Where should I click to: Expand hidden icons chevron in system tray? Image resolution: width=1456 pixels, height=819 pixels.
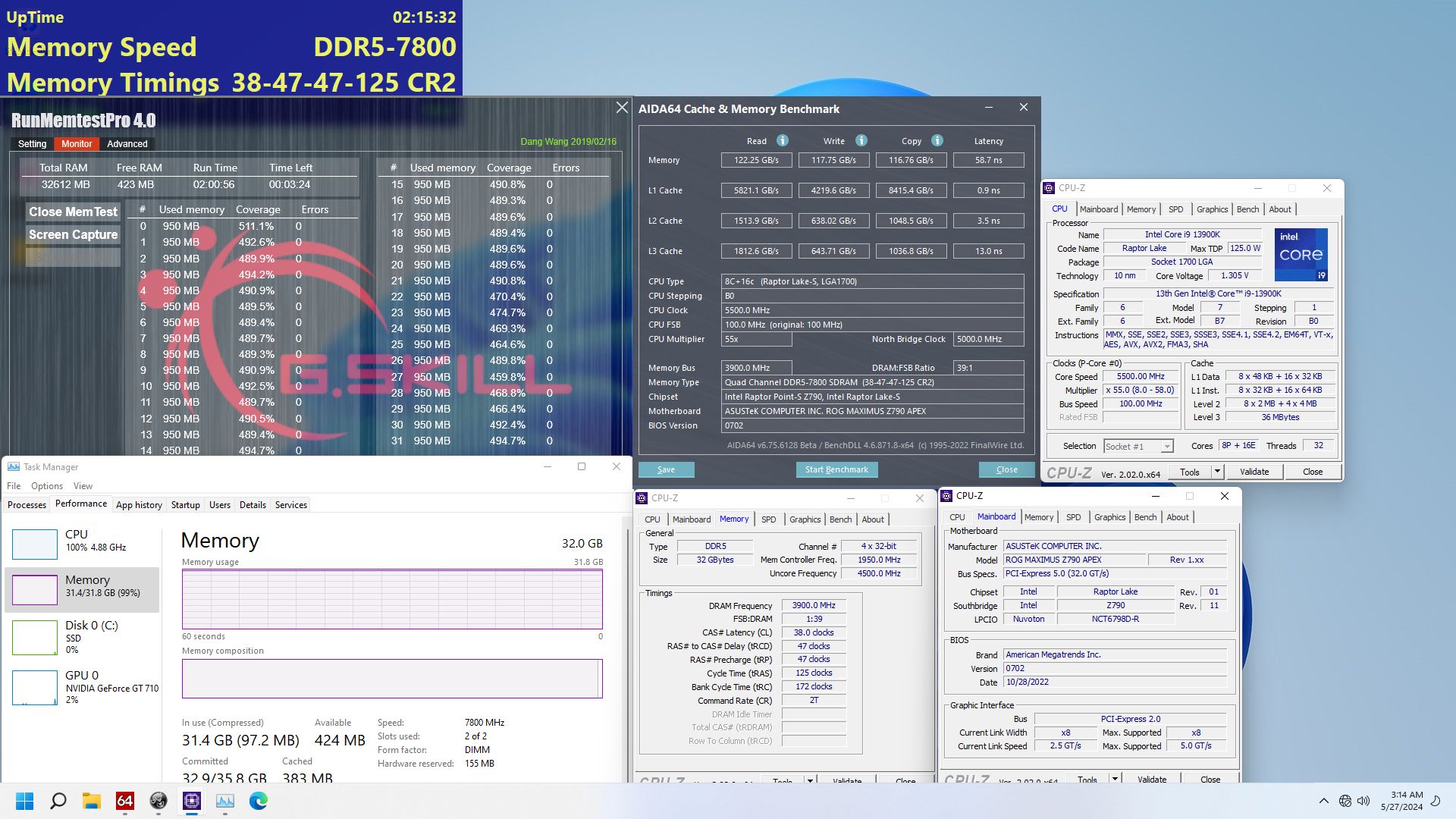[1324, 801]
